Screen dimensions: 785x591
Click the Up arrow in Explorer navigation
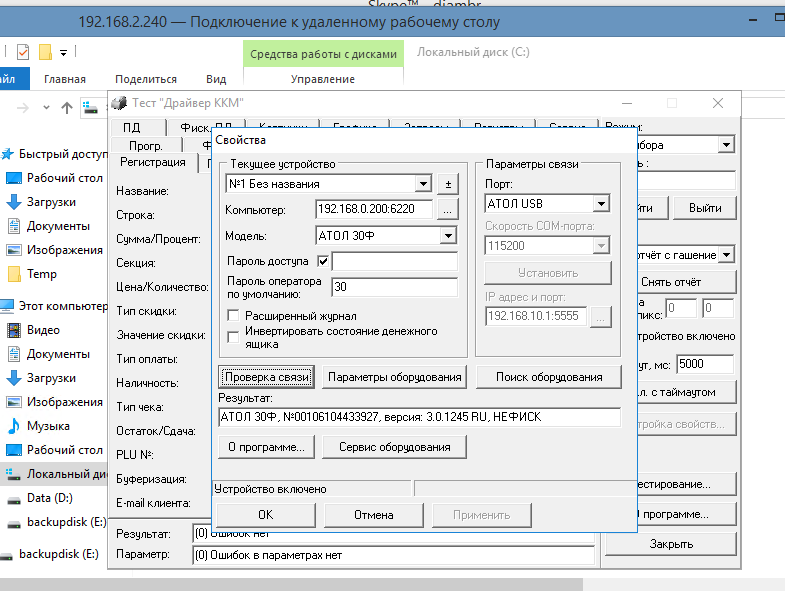click(67, 108)
